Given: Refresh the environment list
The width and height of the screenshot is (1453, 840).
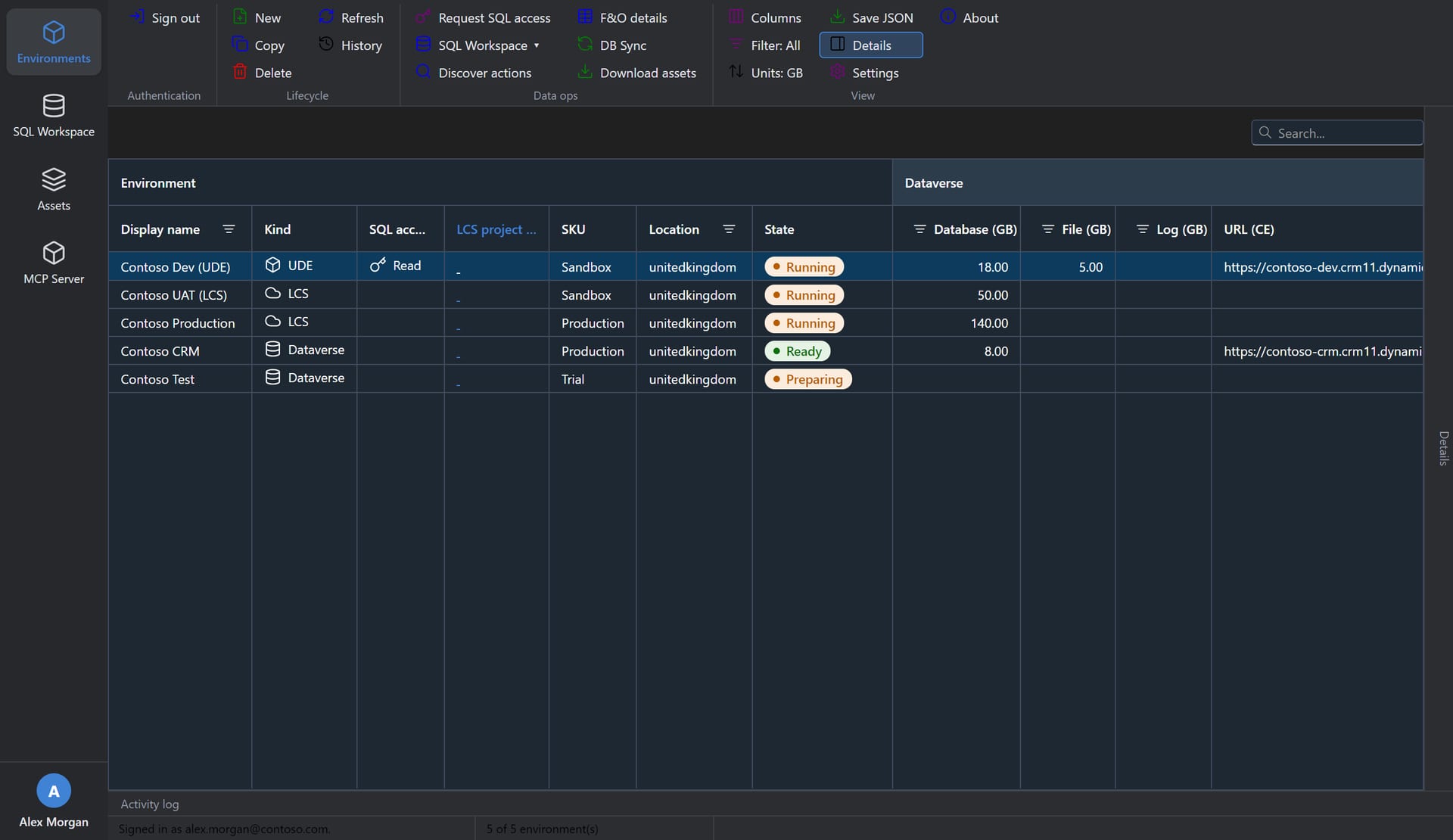Looking at the screenshot, I should 351,17.
